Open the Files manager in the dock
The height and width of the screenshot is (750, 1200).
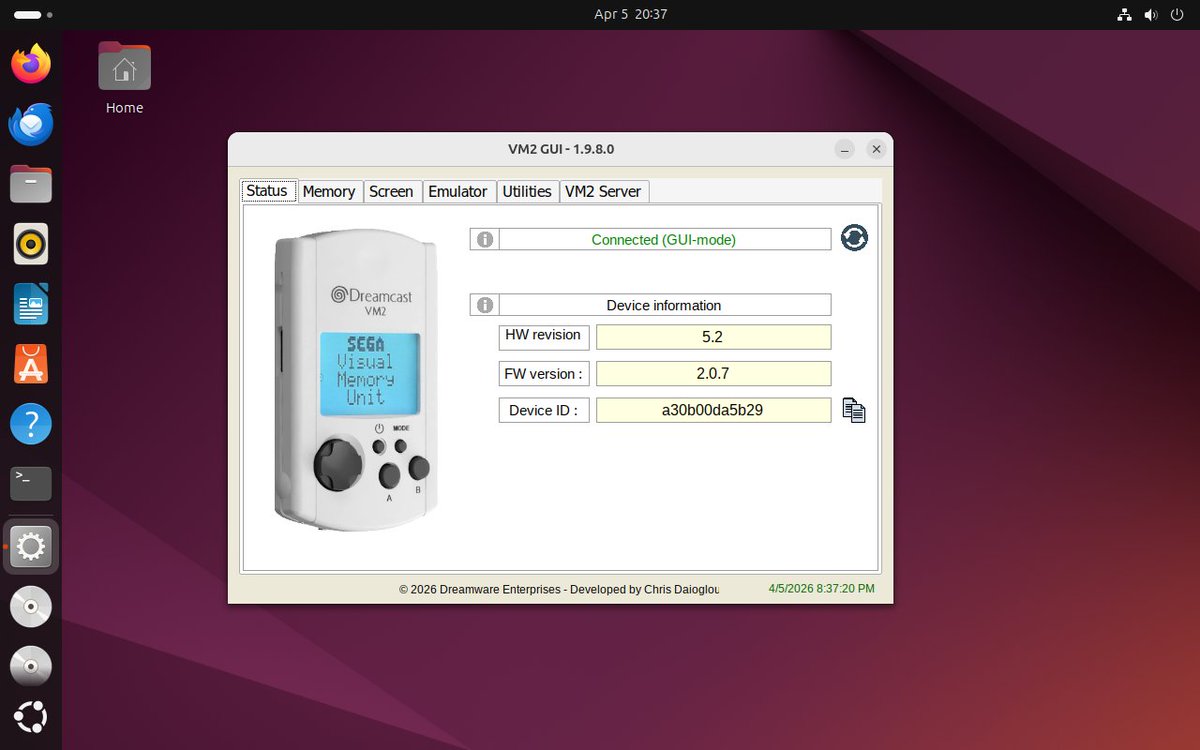31,185
